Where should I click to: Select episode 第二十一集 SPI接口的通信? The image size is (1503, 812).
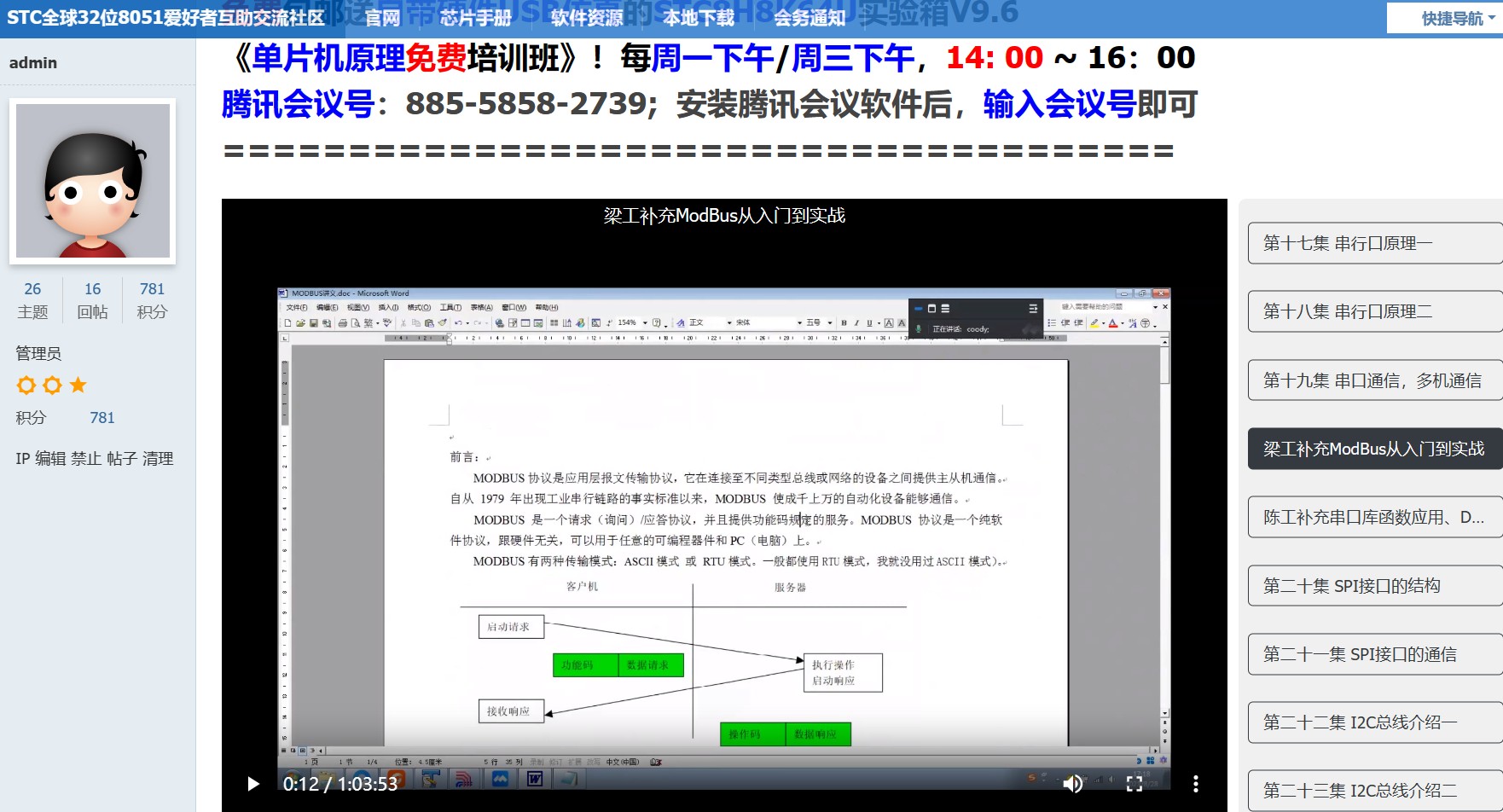click(x=1375, y=654)
